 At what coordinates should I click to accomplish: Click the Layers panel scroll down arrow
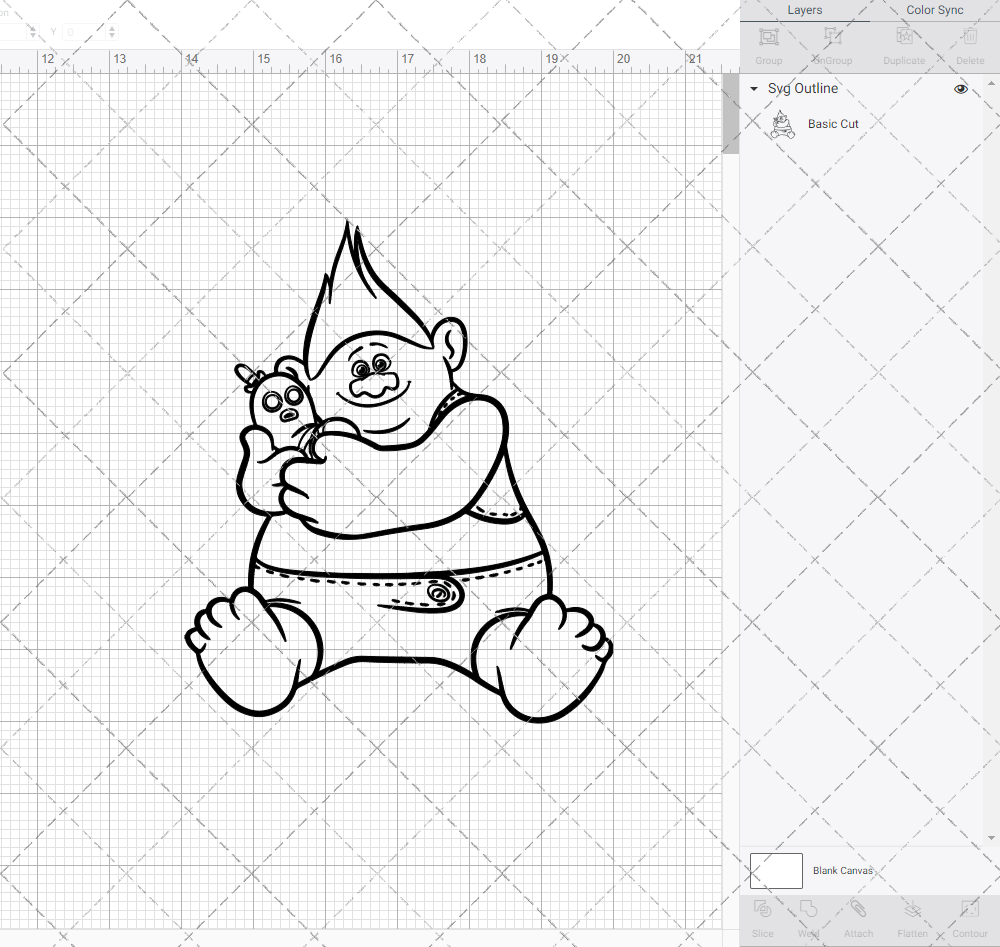tap(990, 838)
